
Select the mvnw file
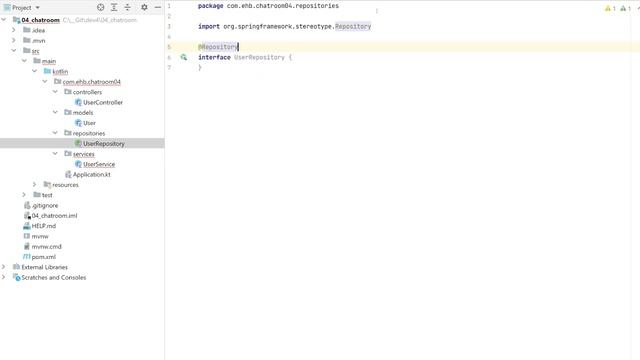(x=40, y=236)
